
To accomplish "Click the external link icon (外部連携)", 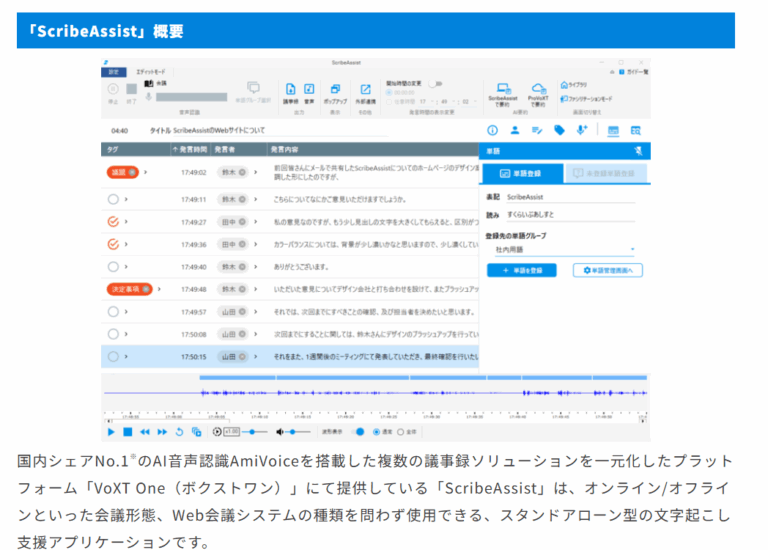I will [x=365, y=89].
